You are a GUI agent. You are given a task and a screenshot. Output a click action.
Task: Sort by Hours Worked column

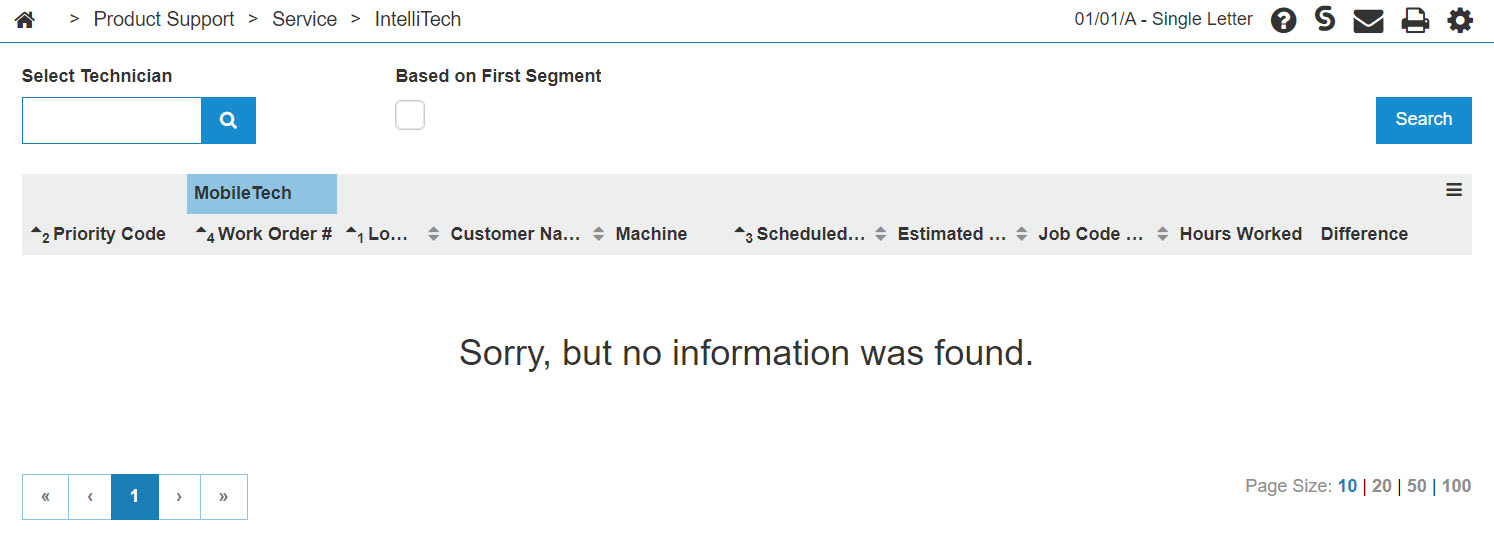[1240, 234]
